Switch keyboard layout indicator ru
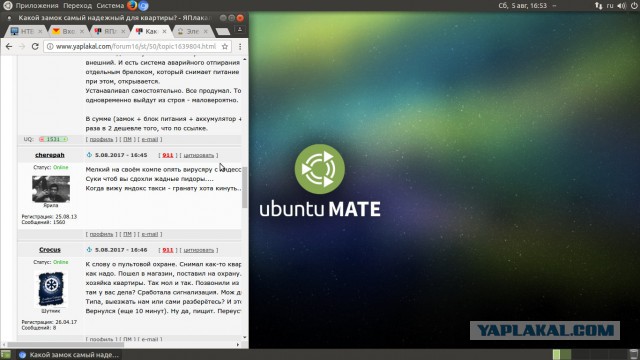Image resolution: width=640 pixels, height=360 pixels. [610, 6]
